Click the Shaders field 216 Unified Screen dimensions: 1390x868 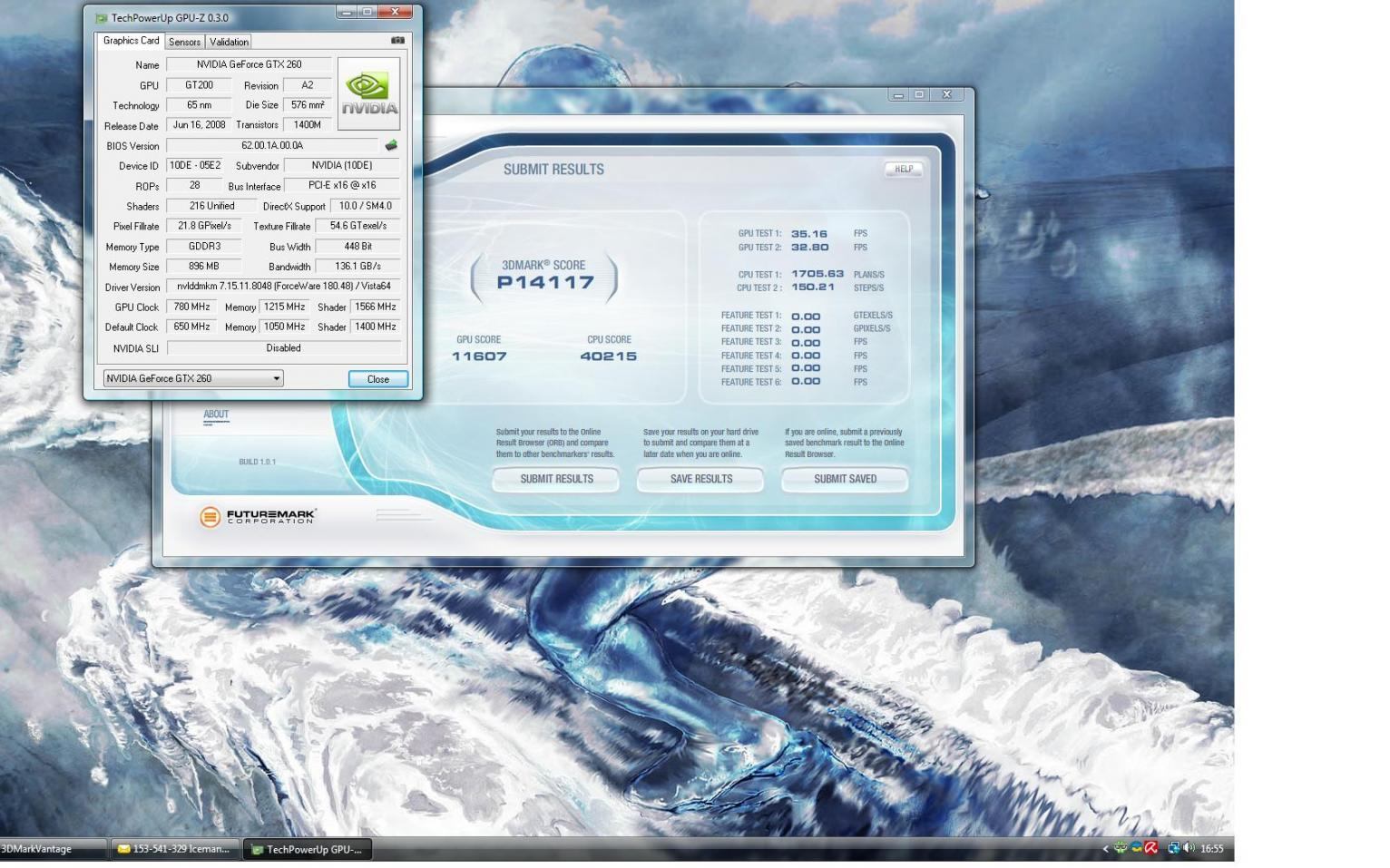tap(211, 206)
